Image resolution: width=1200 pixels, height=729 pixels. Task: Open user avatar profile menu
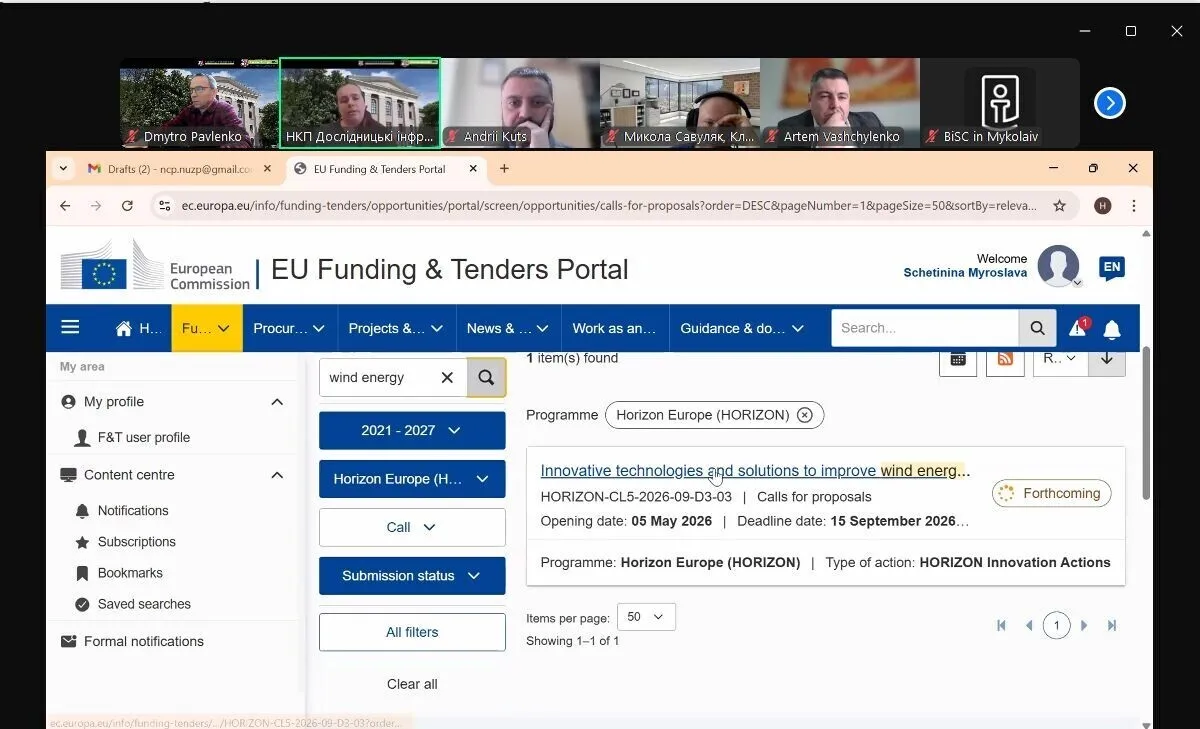click(x=1058, y=266)
